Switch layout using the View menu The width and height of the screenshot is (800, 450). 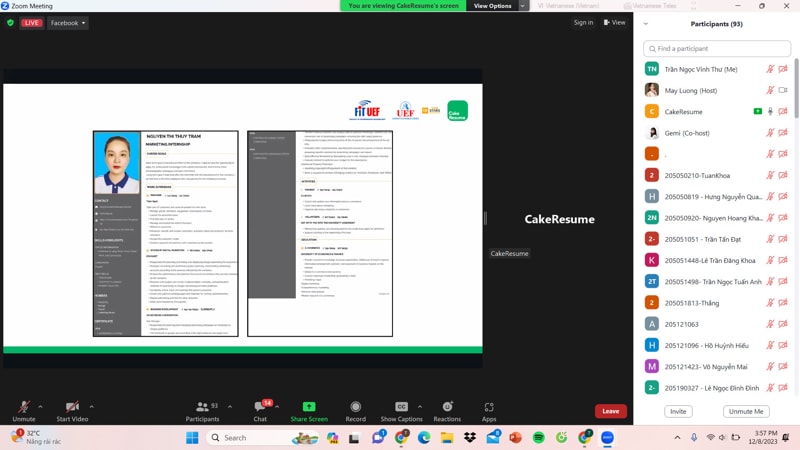point(613,23)
